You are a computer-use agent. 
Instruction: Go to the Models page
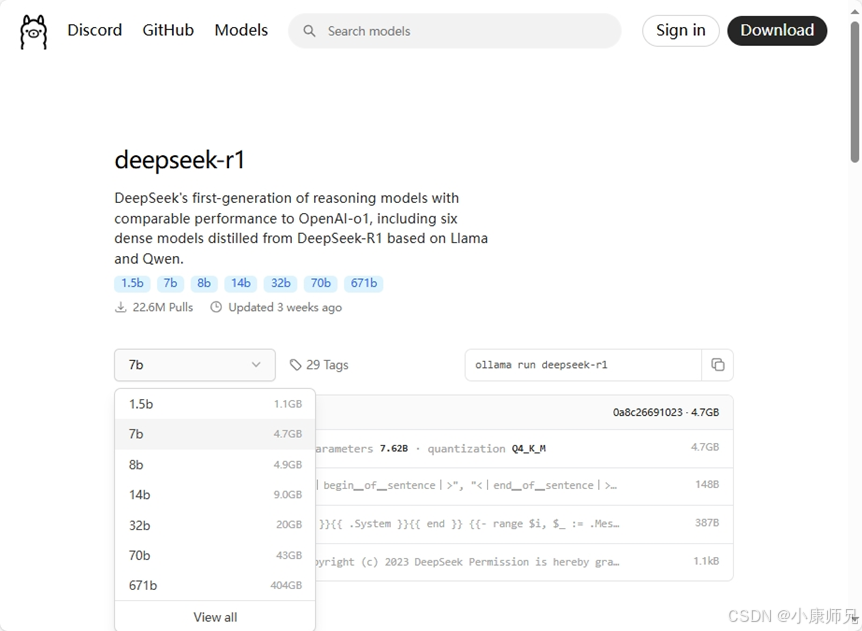point(241,31)
